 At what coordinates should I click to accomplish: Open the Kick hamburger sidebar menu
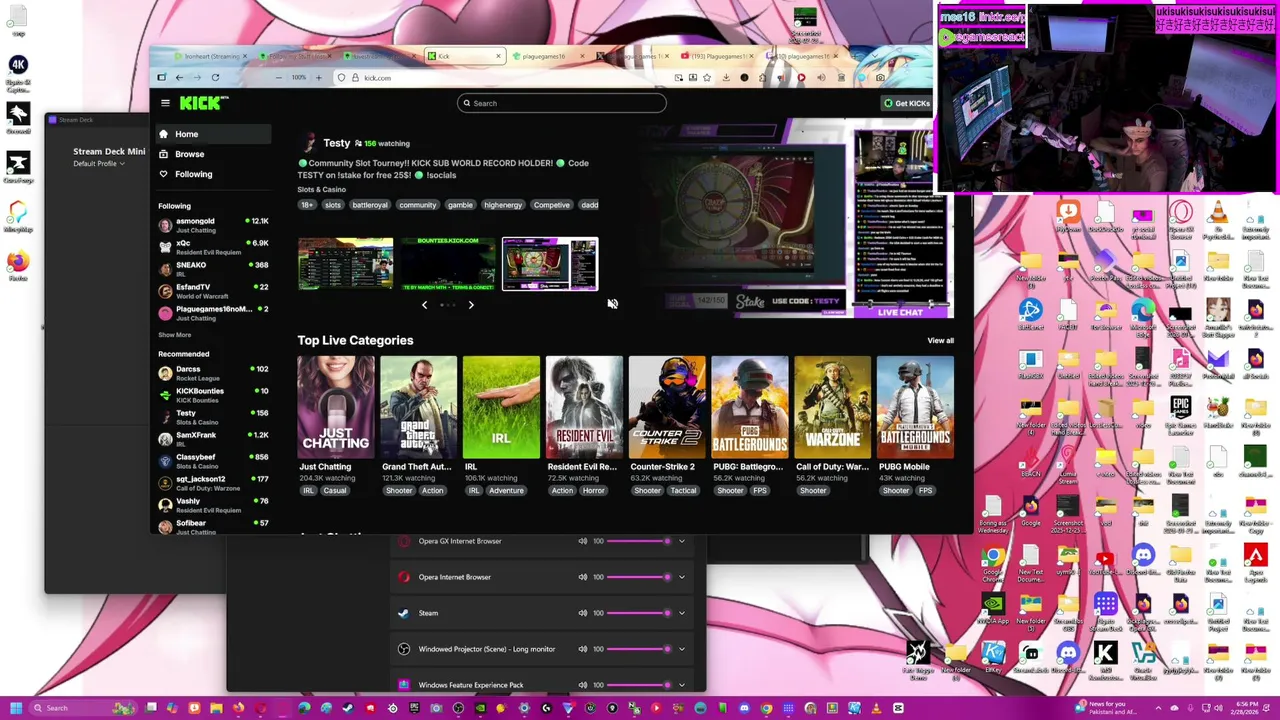[x=166, y=103]
